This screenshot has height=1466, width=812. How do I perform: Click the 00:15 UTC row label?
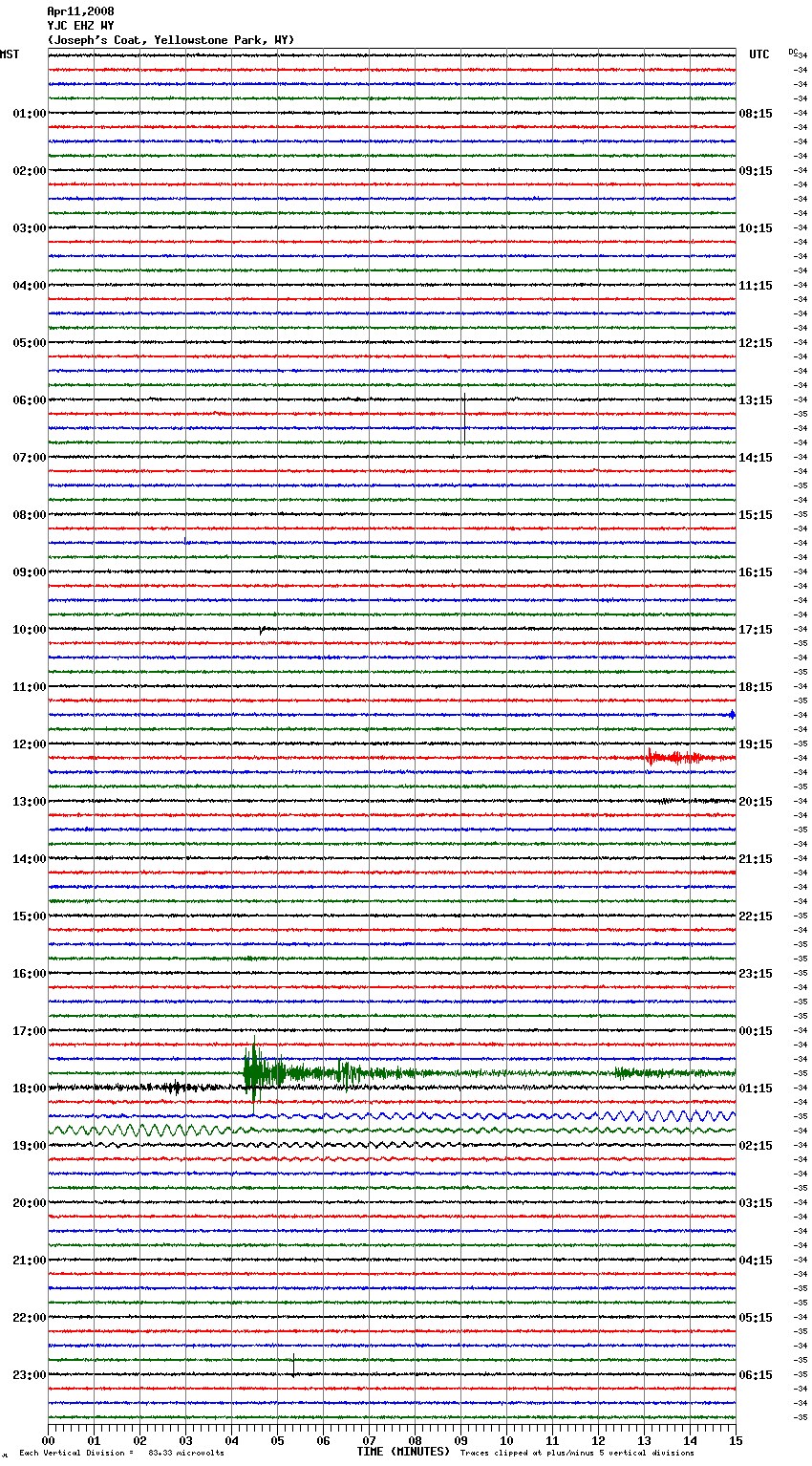click(756, 1031)
